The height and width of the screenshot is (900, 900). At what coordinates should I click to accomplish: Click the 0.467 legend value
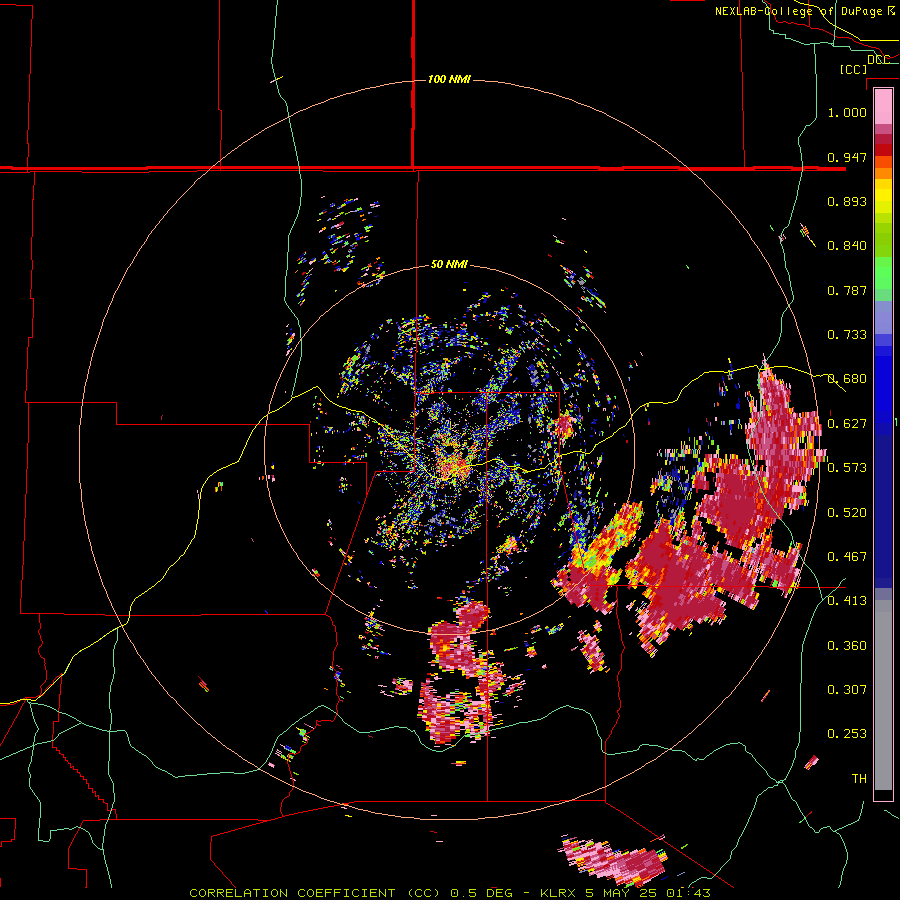(x=847, y=557)
